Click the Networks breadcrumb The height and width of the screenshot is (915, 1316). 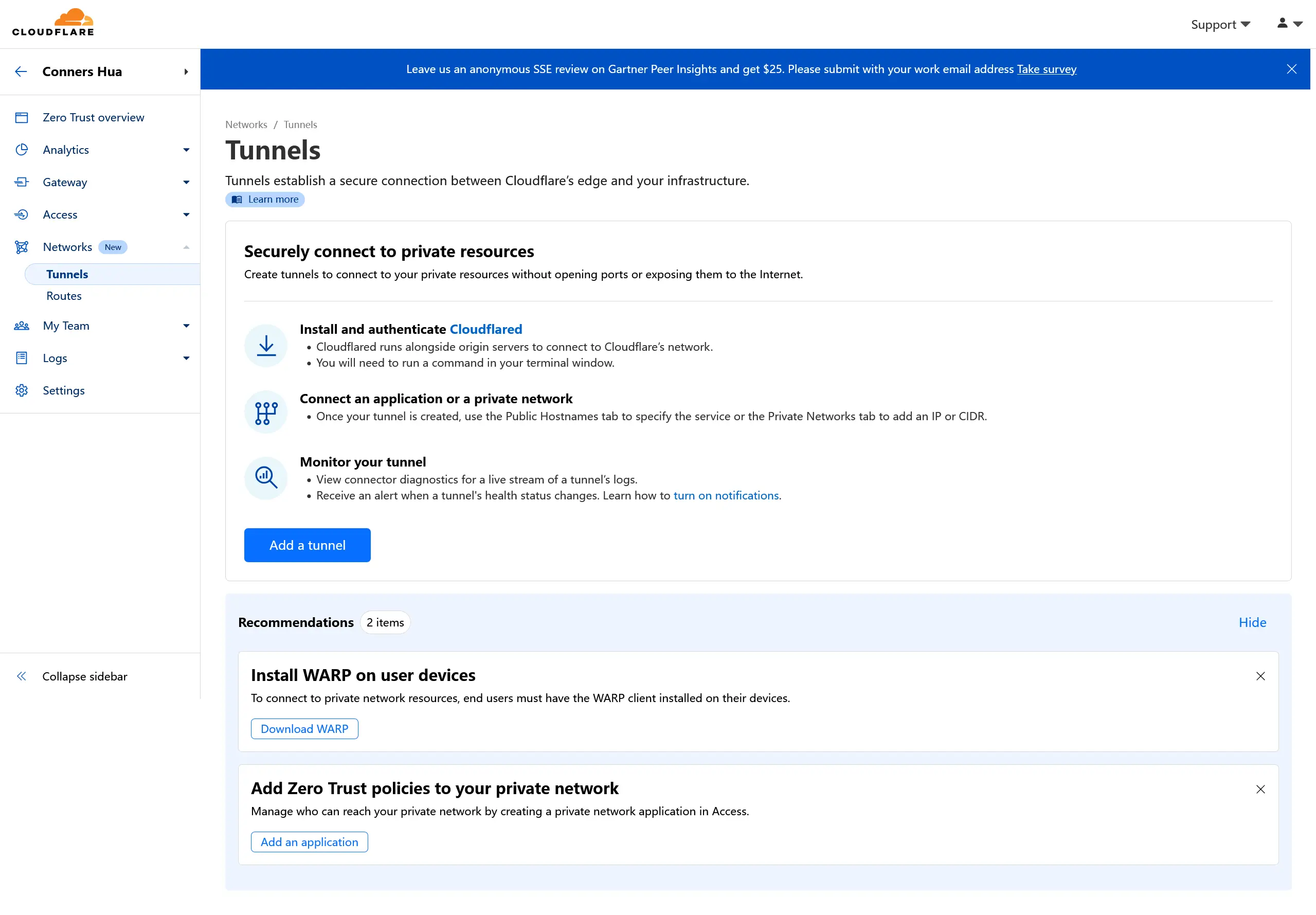(246, 124)
